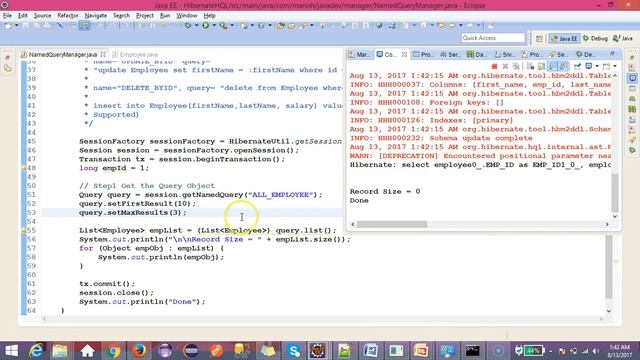Open the Run menu
Screen dimensions: 640x360
coord(165,16)
